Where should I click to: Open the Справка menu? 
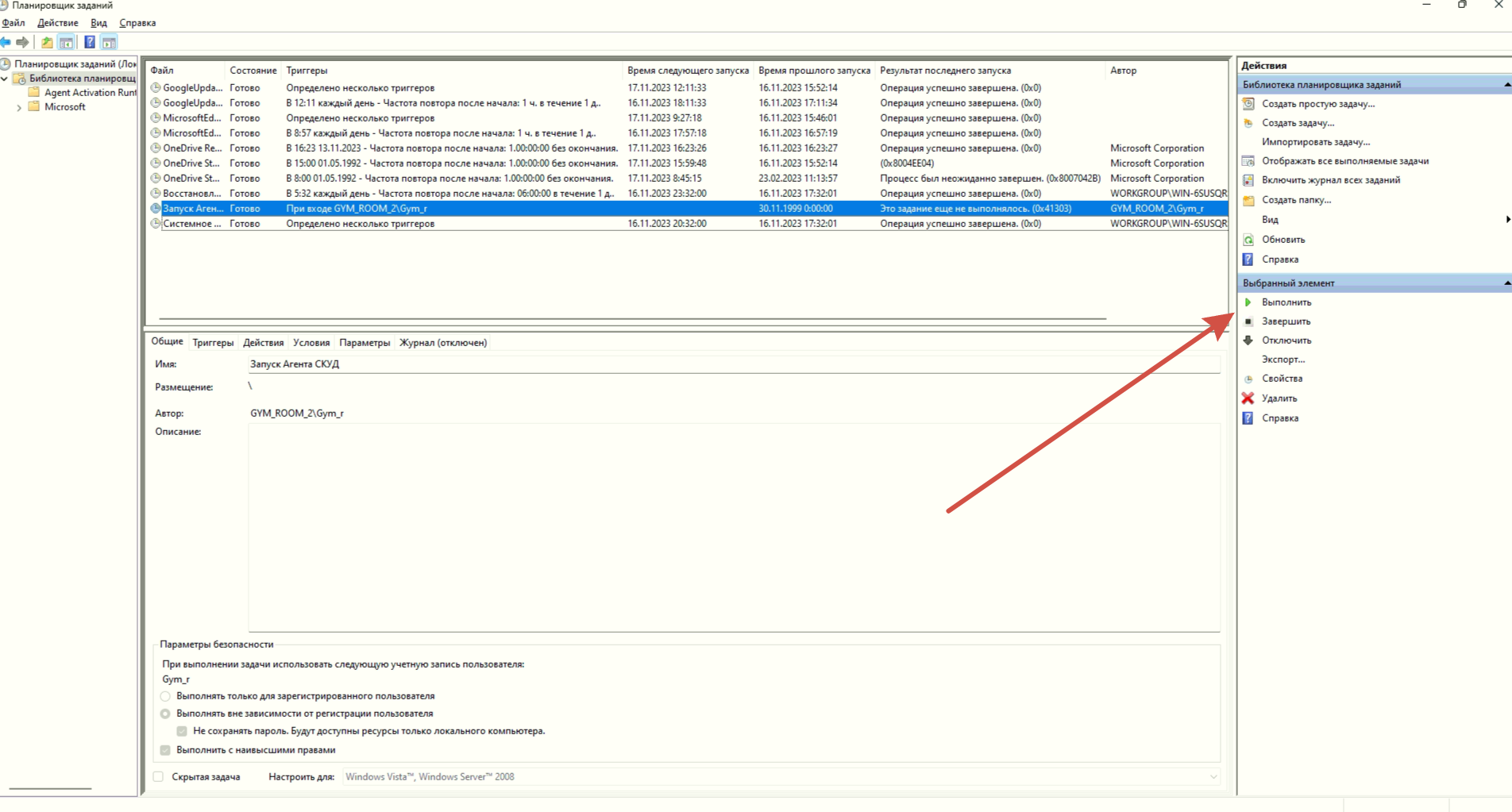[137, 23]
